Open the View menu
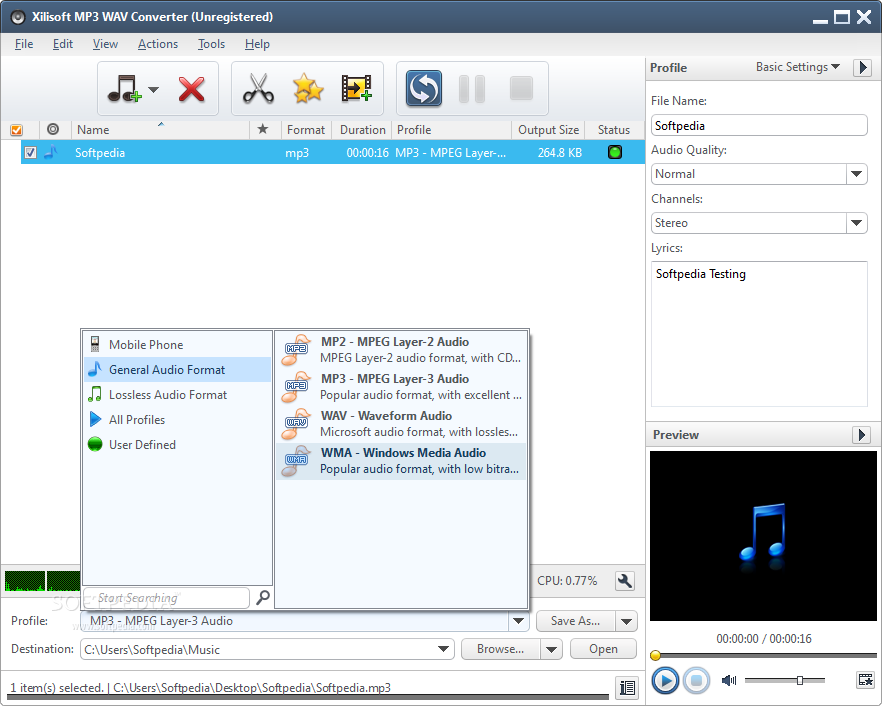Screen dimensions: 882x706 105,44
